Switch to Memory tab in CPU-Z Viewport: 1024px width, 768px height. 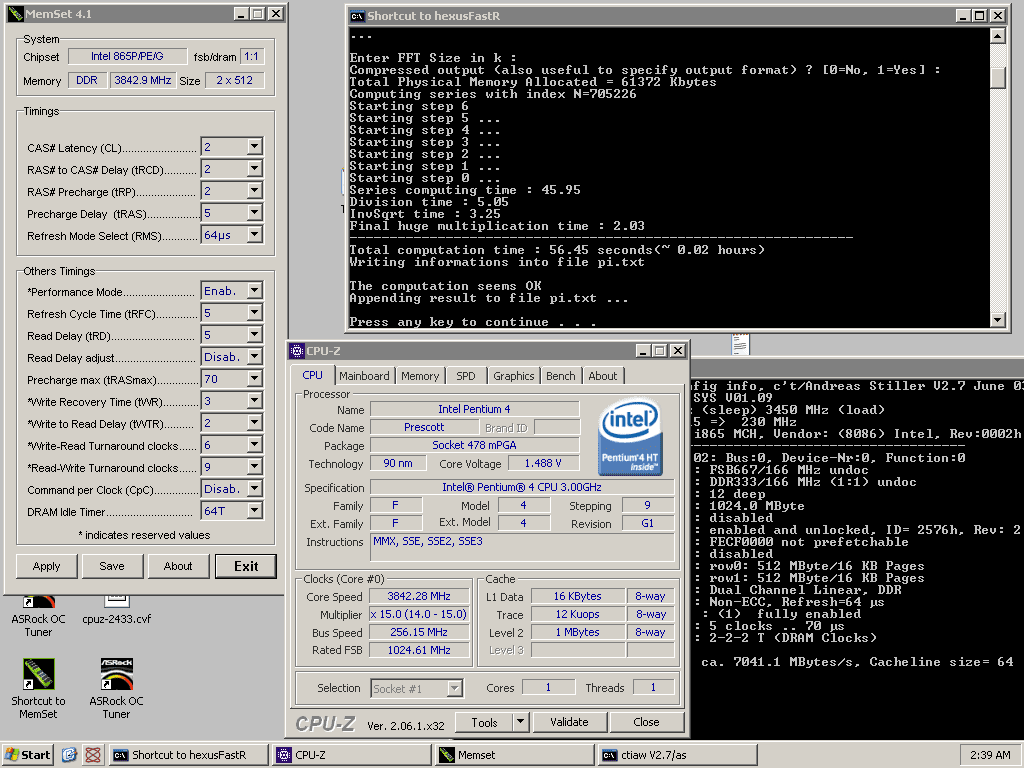pos(420,376)
